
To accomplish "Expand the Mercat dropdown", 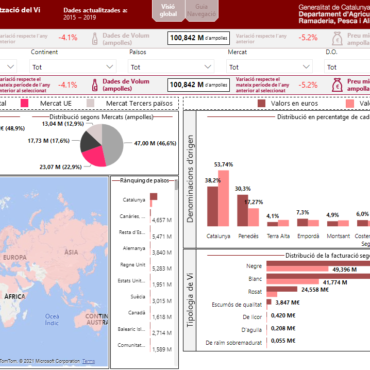I will coord(269,67).
